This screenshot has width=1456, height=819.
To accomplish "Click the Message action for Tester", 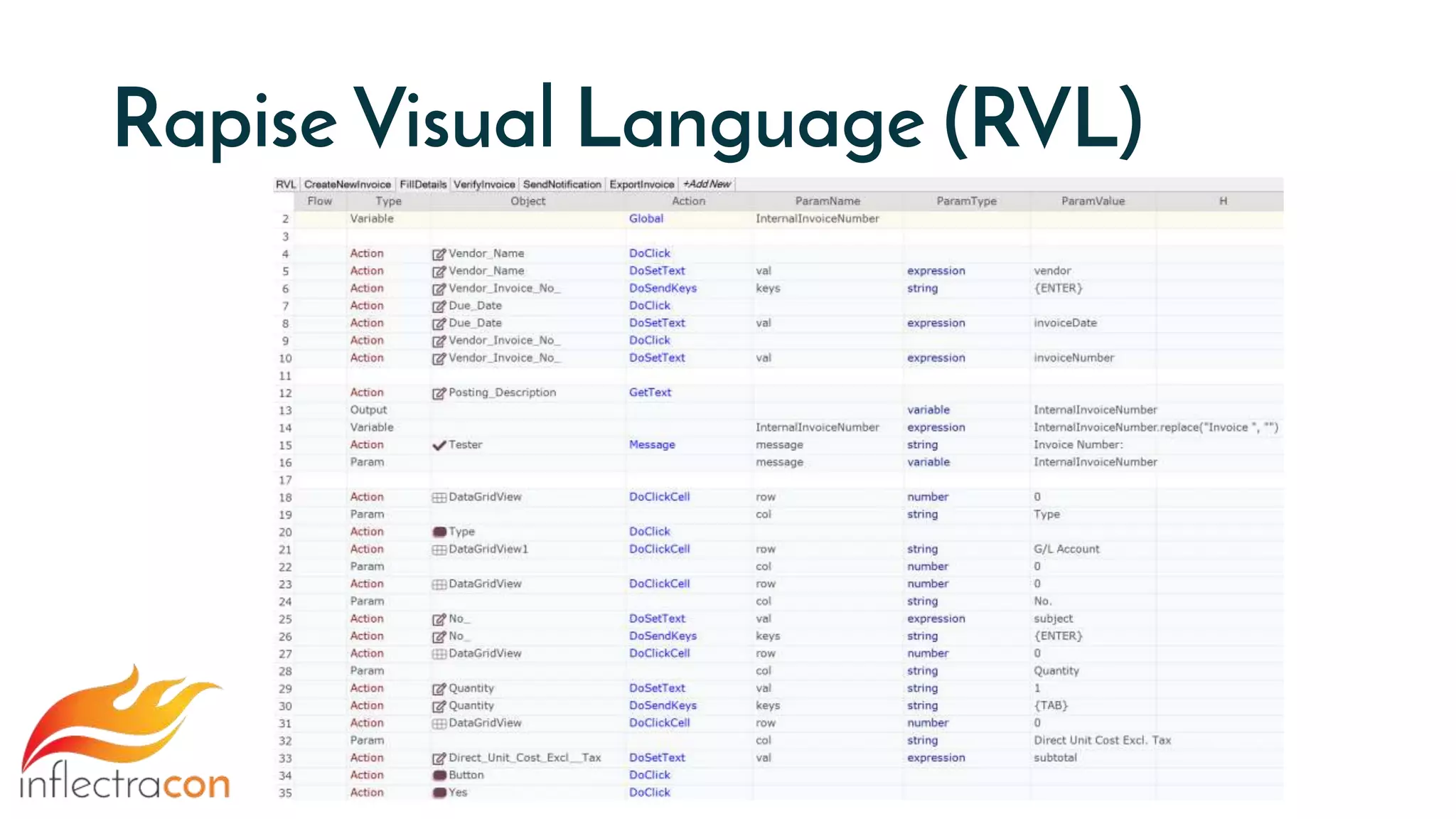I will point(652,445).
